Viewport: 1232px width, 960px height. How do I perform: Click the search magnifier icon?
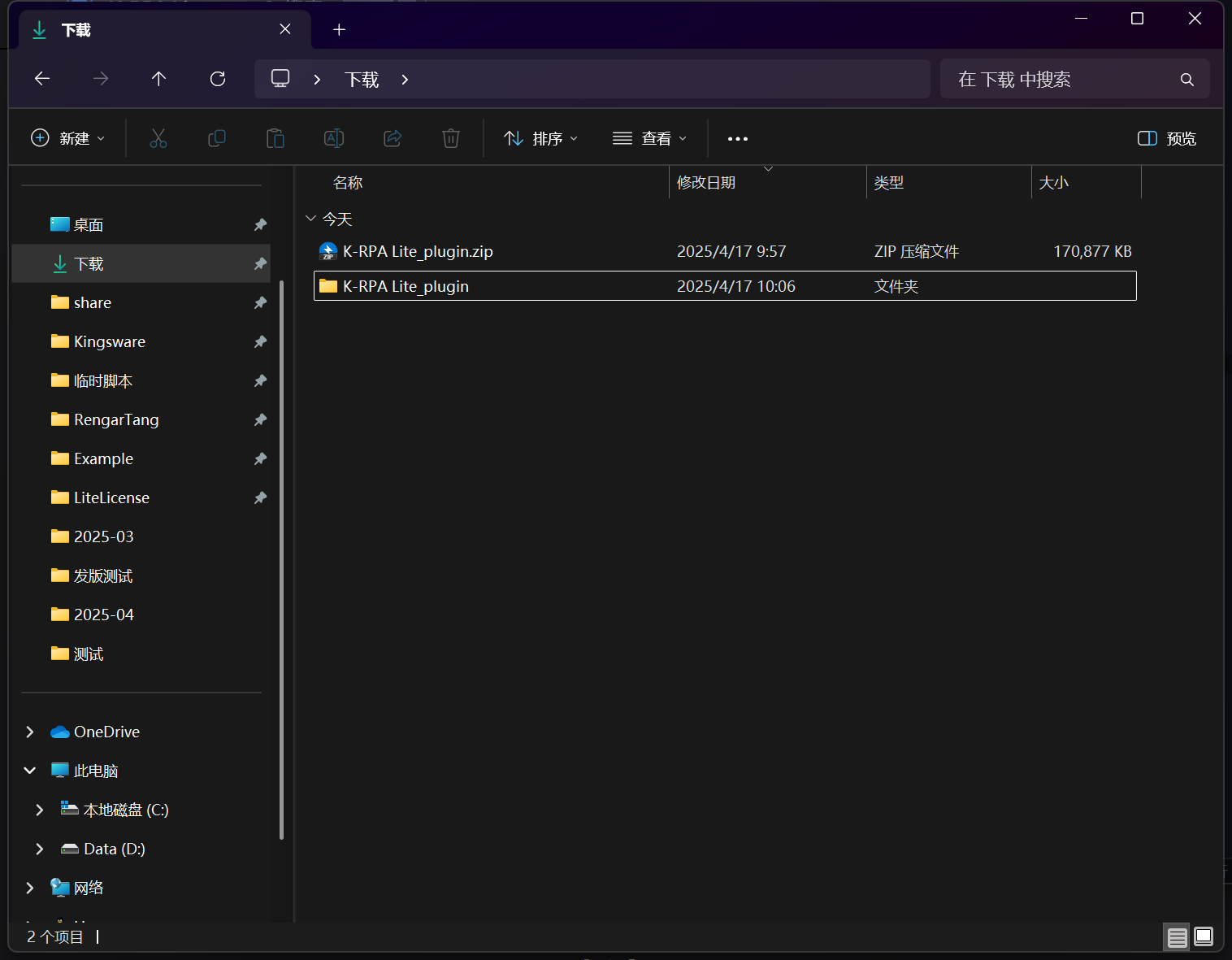coord(1187,80)
